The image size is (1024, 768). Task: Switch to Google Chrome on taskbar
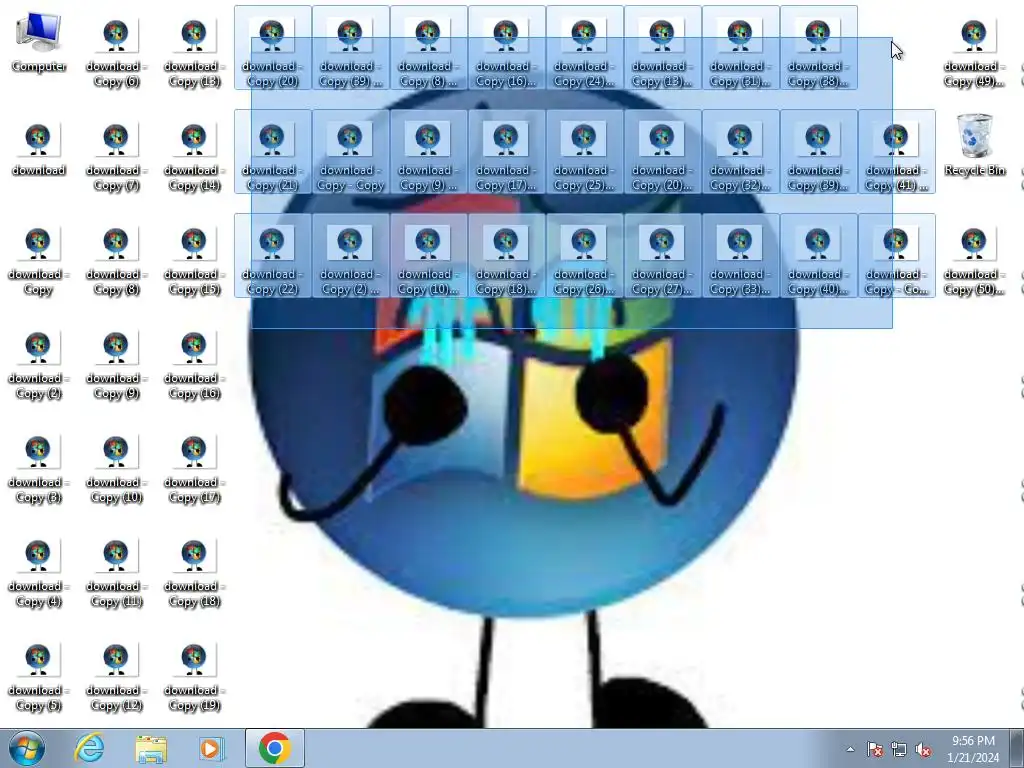(275, 748)
